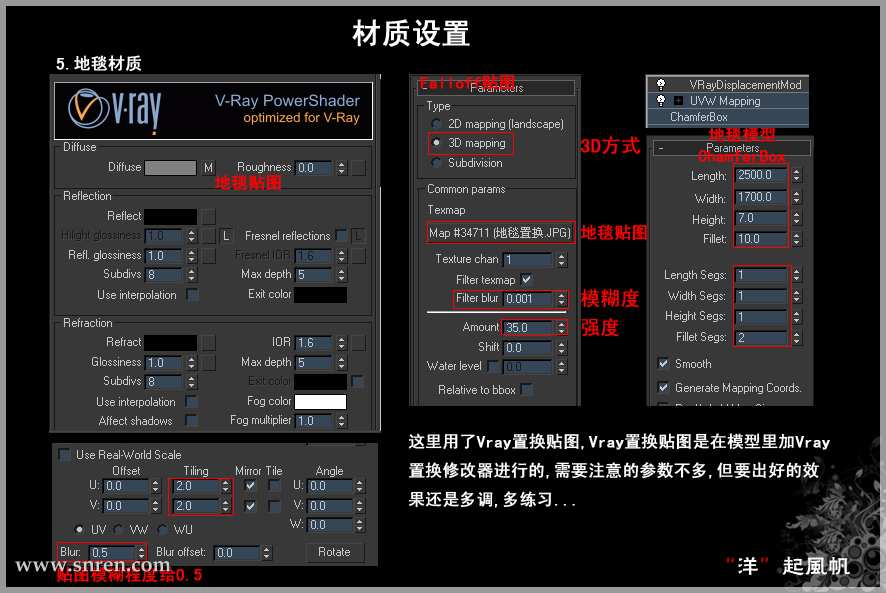Select 3D mapping radio button

pos(436,143)
